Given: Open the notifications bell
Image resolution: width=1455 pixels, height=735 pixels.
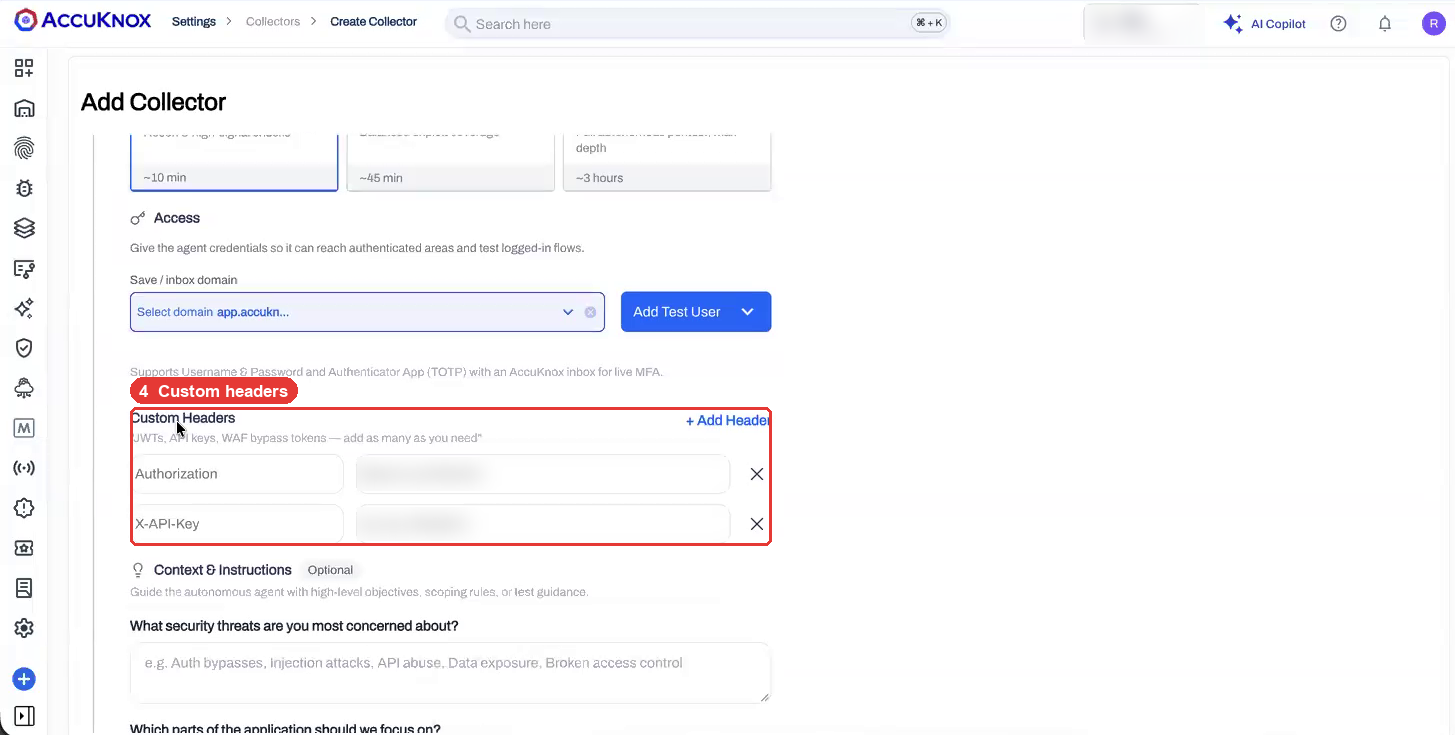Looking at the screenshot, I should tap(1385, 24).
